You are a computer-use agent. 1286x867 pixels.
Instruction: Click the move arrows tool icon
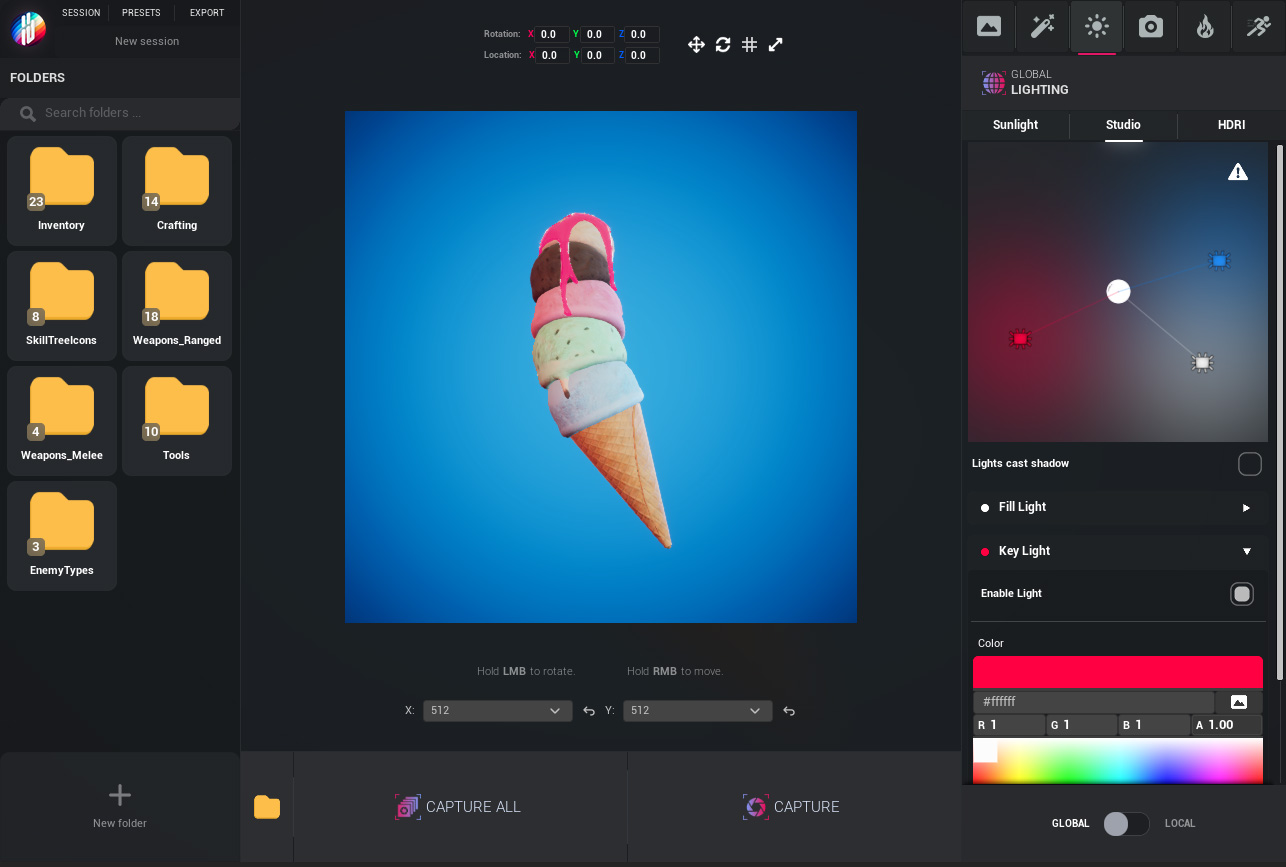[x=697, y=44]
